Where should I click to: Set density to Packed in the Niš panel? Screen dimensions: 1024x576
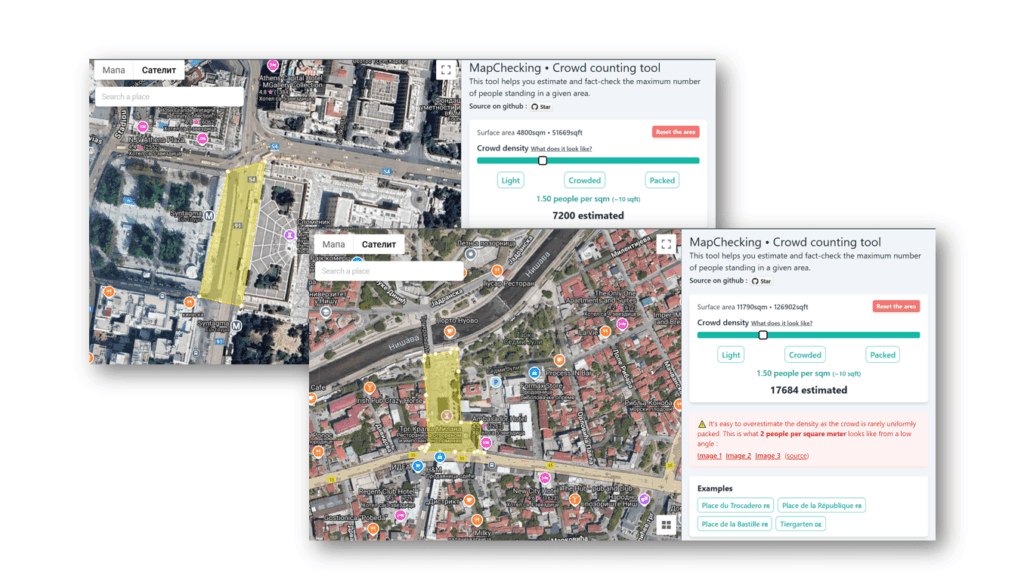pos(882,355)
